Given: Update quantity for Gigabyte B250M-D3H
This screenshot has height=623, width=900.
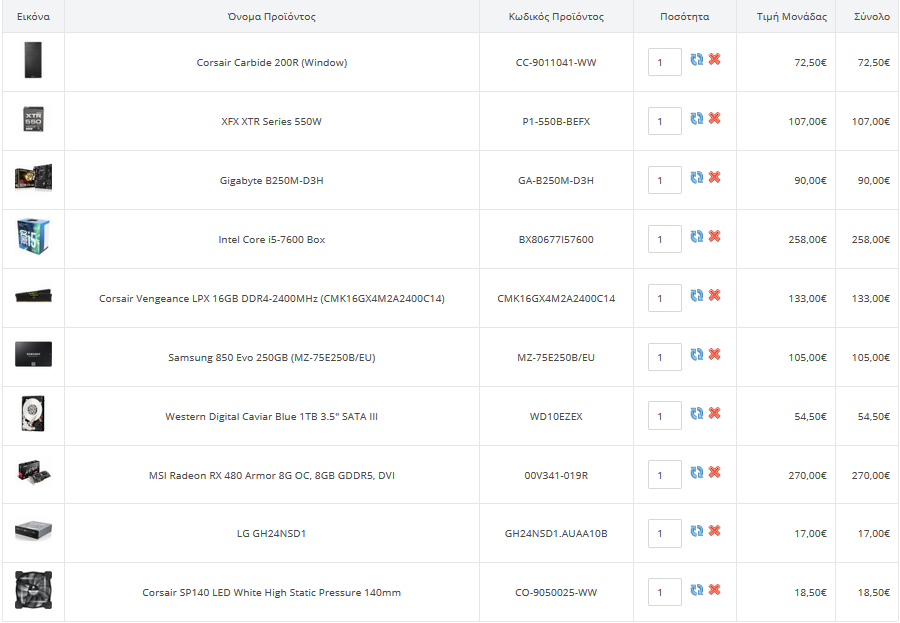Looking at the screenshot, I should tap(696, 177).
